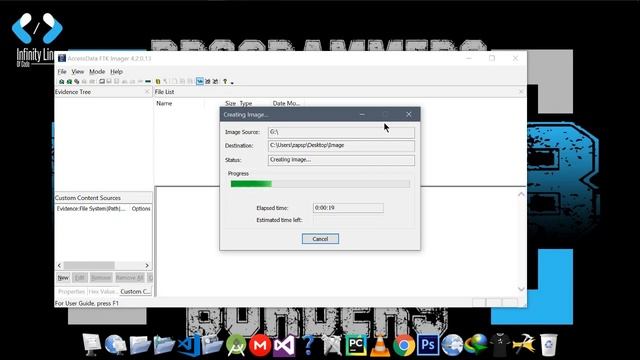The height and width of the screenshot is (360, 640).
Task: Click the Remove button under Custom Content Sources
Action: point(101,278)
